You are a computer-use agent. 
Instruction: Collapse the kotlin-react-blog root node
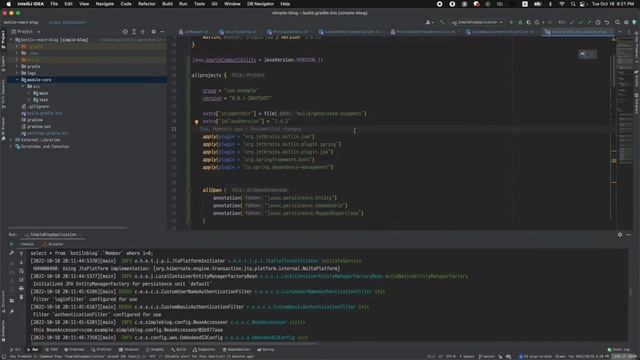11,40
